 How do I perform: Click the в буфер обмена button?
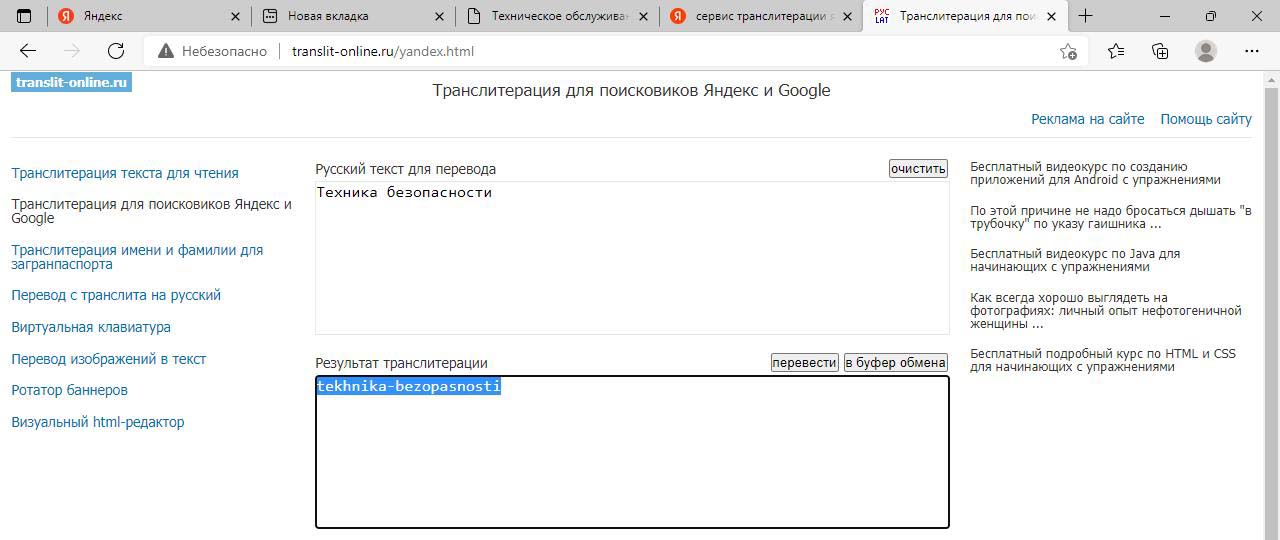coord(895,363)
